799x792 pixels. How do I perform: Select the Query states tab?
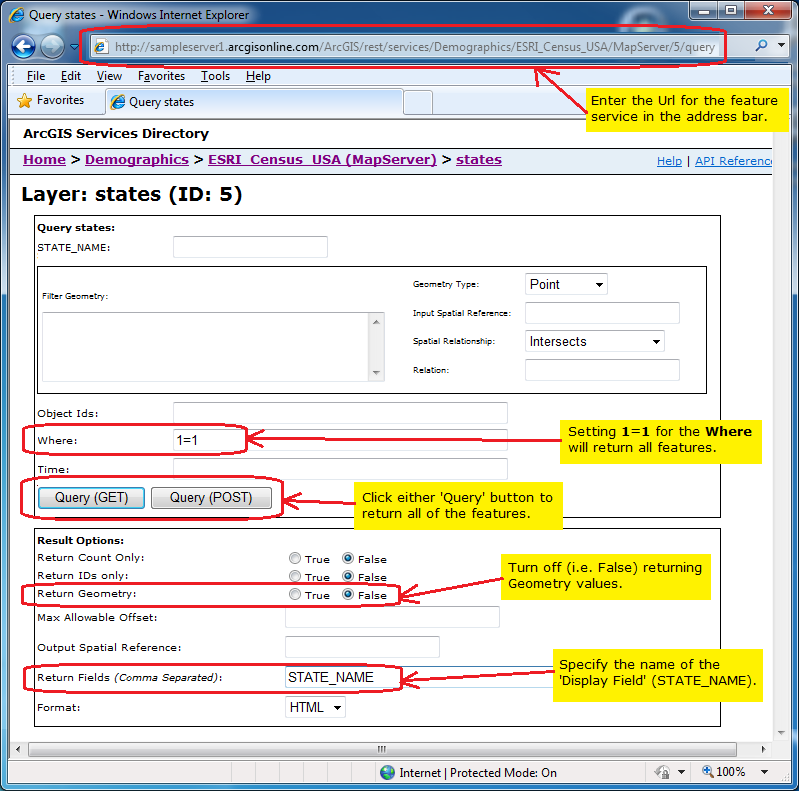254,102
